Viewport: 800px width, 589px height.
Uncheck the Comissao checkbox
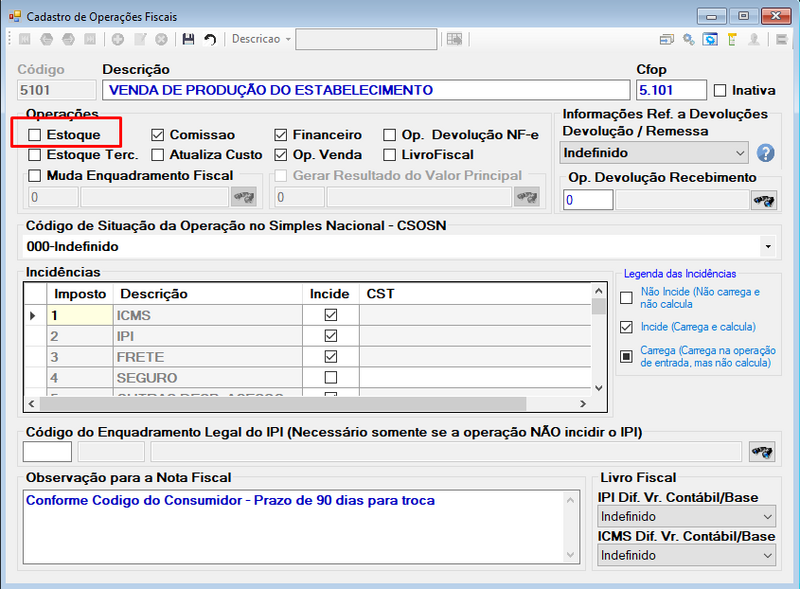click(158, 135)
